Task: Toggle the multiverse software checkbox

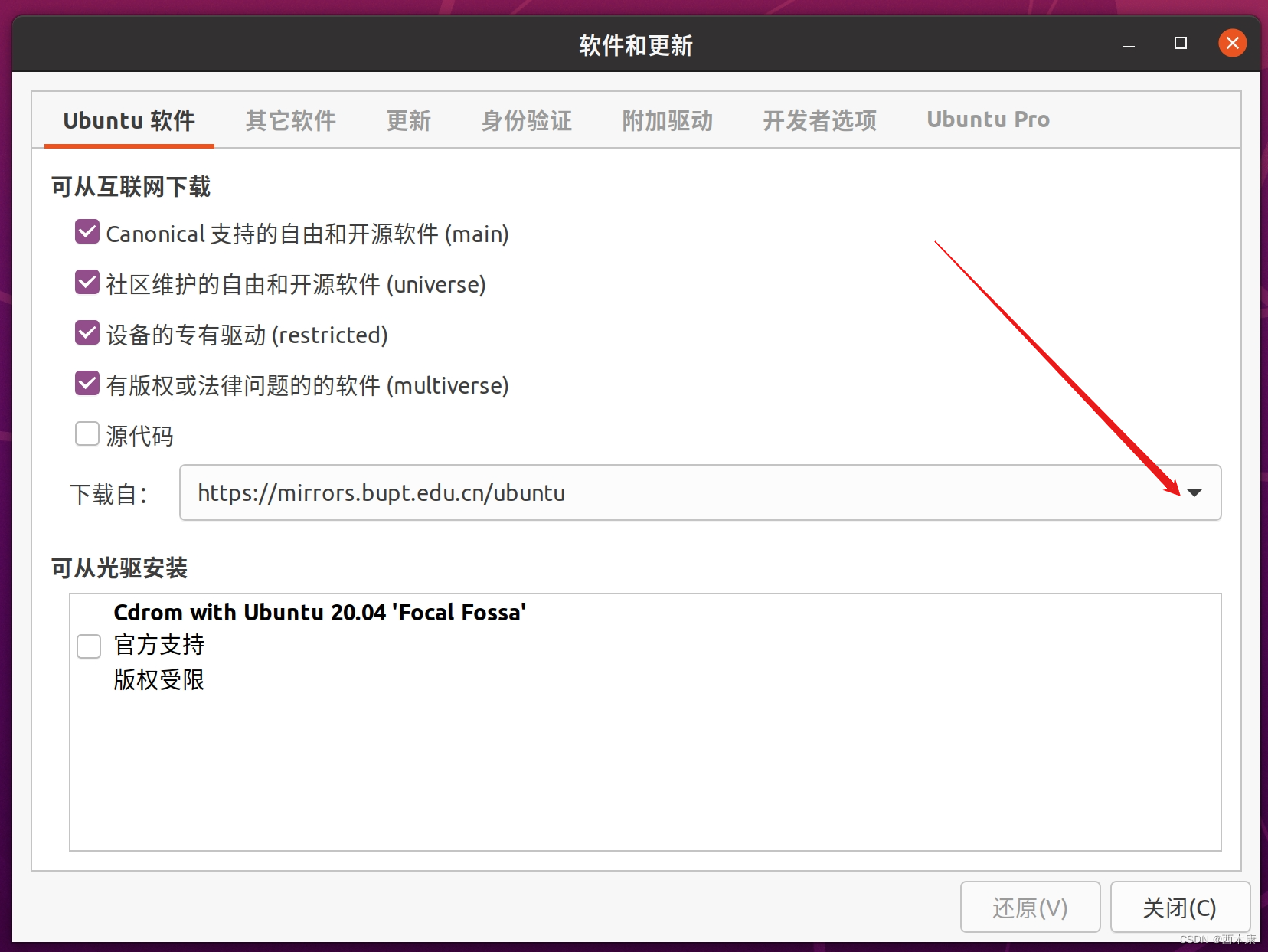Action: click(87, 384)
